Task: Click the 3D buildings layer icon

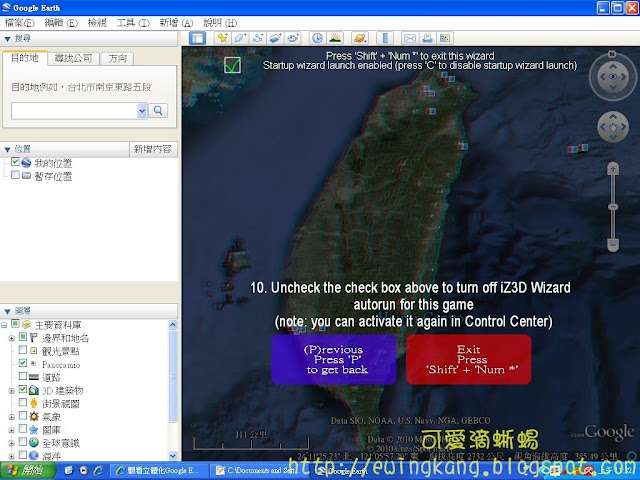Action: click(34, 391)
